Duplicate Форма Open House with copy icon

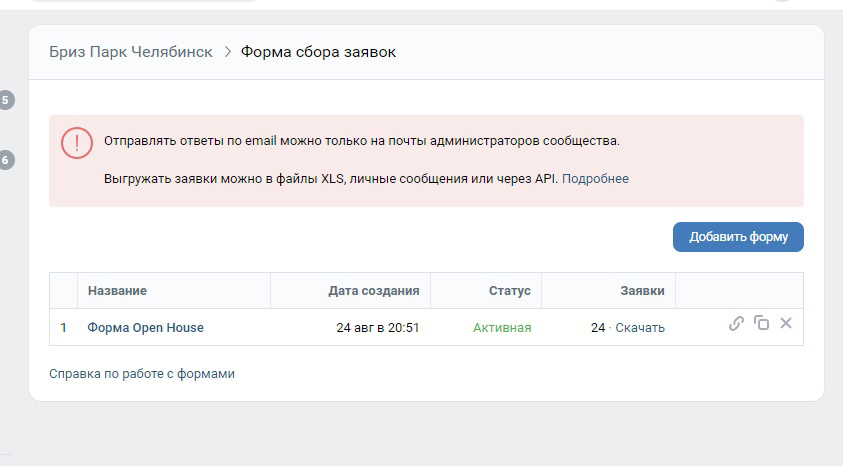click(x=761, y=322)
